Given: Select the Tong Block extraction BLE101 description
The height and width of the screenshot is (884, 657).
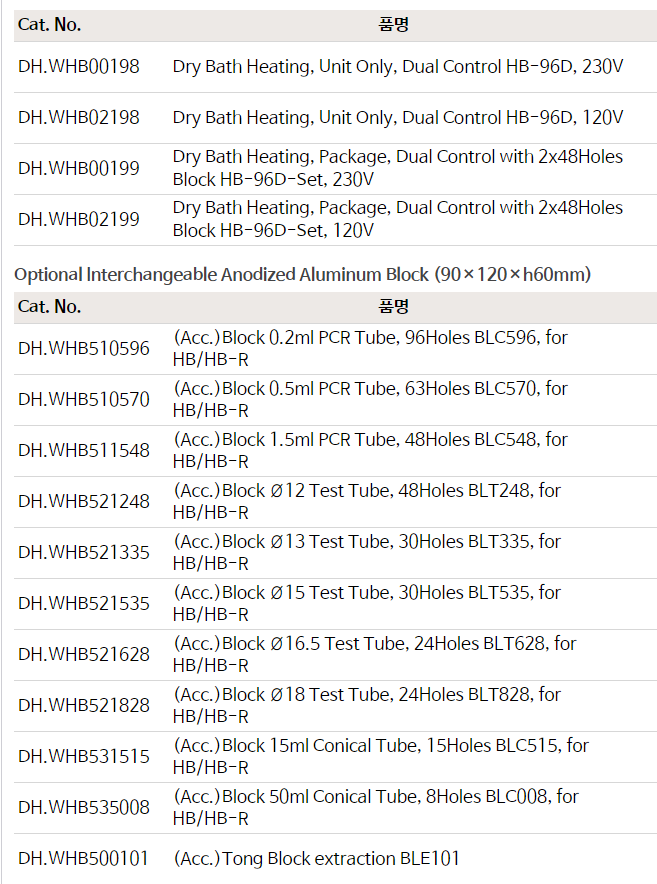Looking at the screenshot, I should [x=317, y=859].
